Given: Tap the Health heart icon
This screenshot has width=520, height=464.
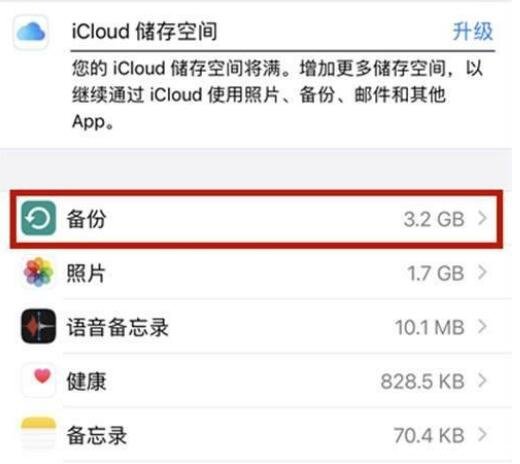Looking at the screenshot, I should [38, 380].
